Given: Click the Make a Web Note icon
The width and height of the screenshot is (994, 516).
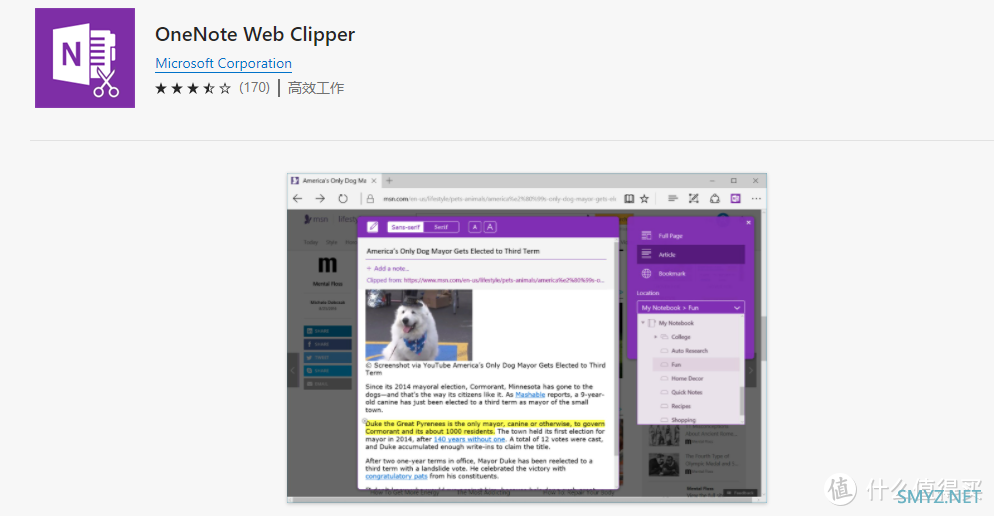Looking at the screenshot, I should pyautogui.click(x=694, y=198).
